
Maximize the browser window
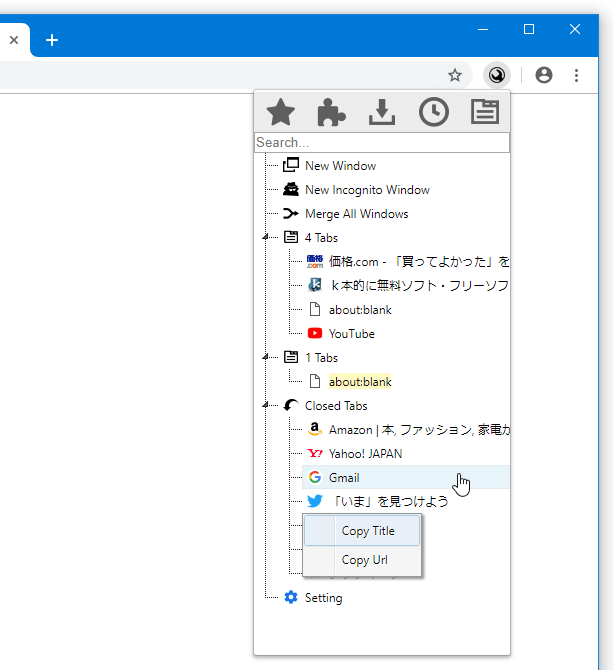tap(529, 29)
